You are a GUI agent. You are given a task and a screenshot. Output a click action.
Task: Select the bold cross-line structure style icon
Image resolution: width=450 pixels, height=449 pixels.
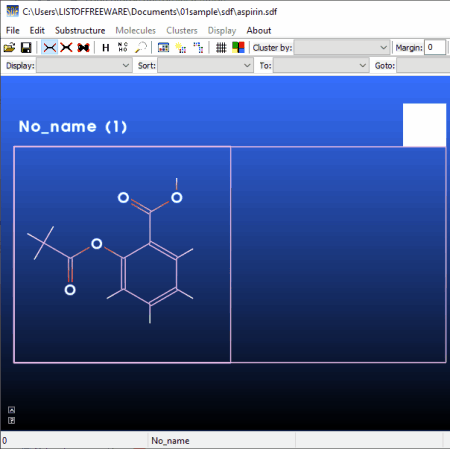66,48
